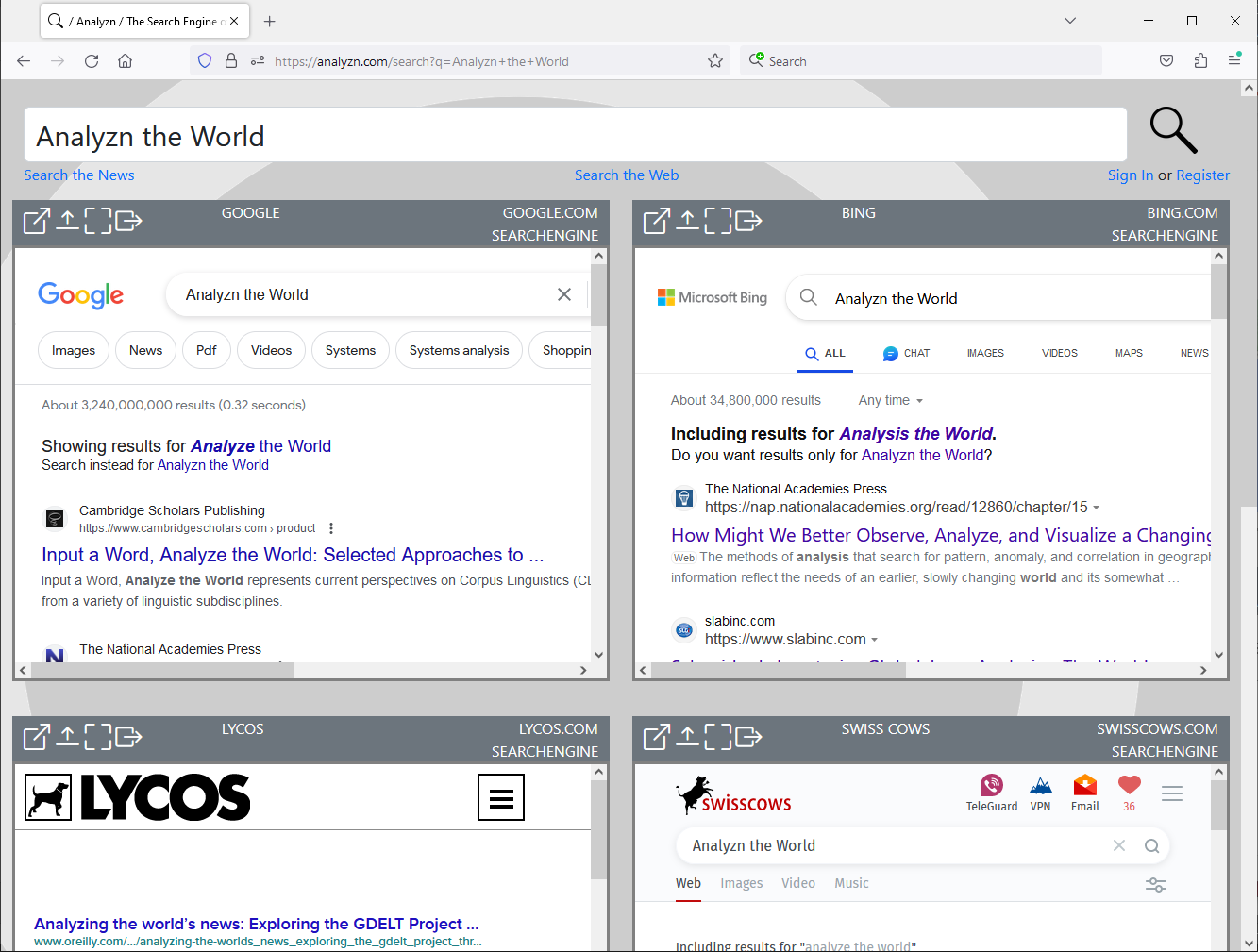The width and height of the screenshot is (1258, 952).
Task: Select Google's Images filter chip
Action: tap(74, 350)
